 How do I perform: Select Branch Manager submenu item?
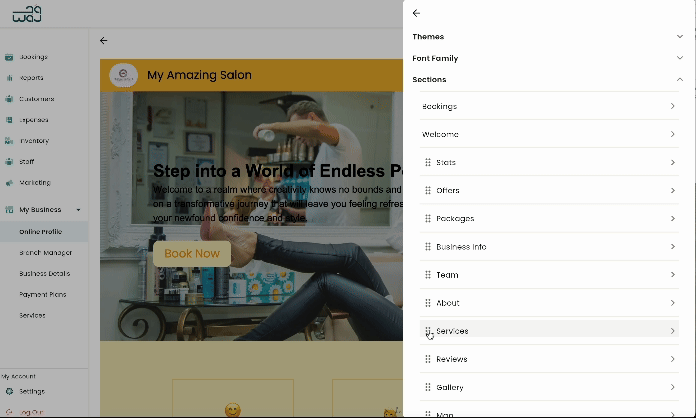46,252
